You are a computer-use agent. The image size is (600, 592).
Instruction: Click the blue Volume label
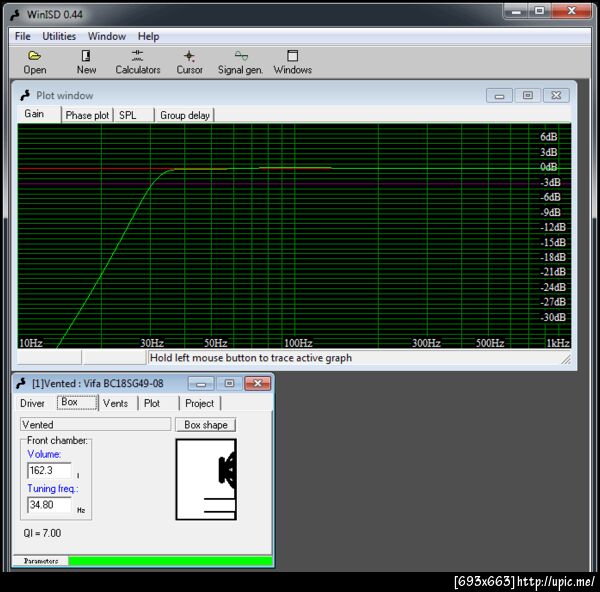(x=44, y=454)
